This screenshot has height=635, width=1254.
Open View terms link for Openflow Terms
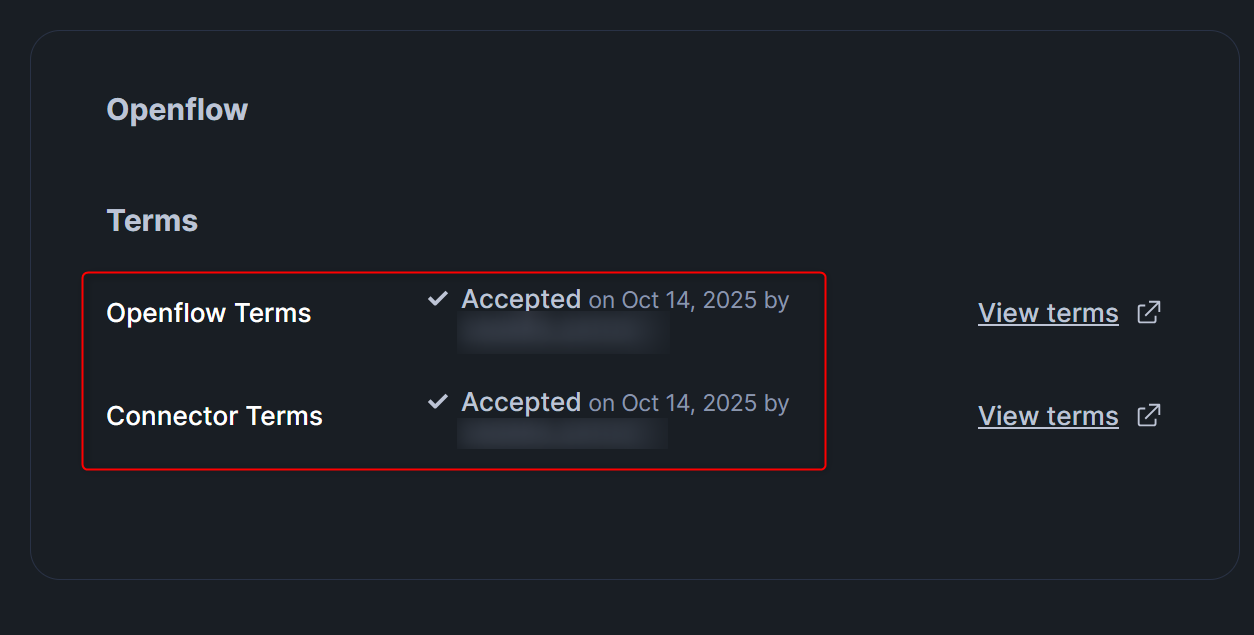pyautogui.click(x=1047, y=313)
